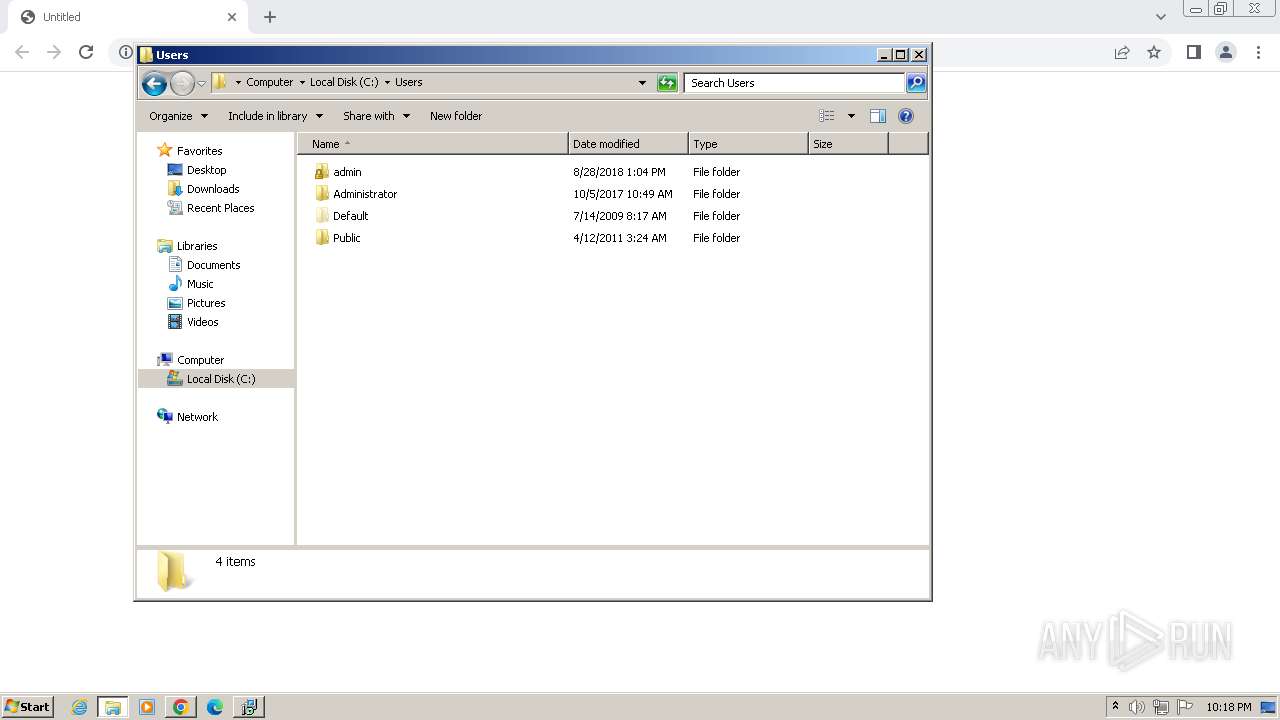Click the folder icon in address bar

[x=219, y=82]
